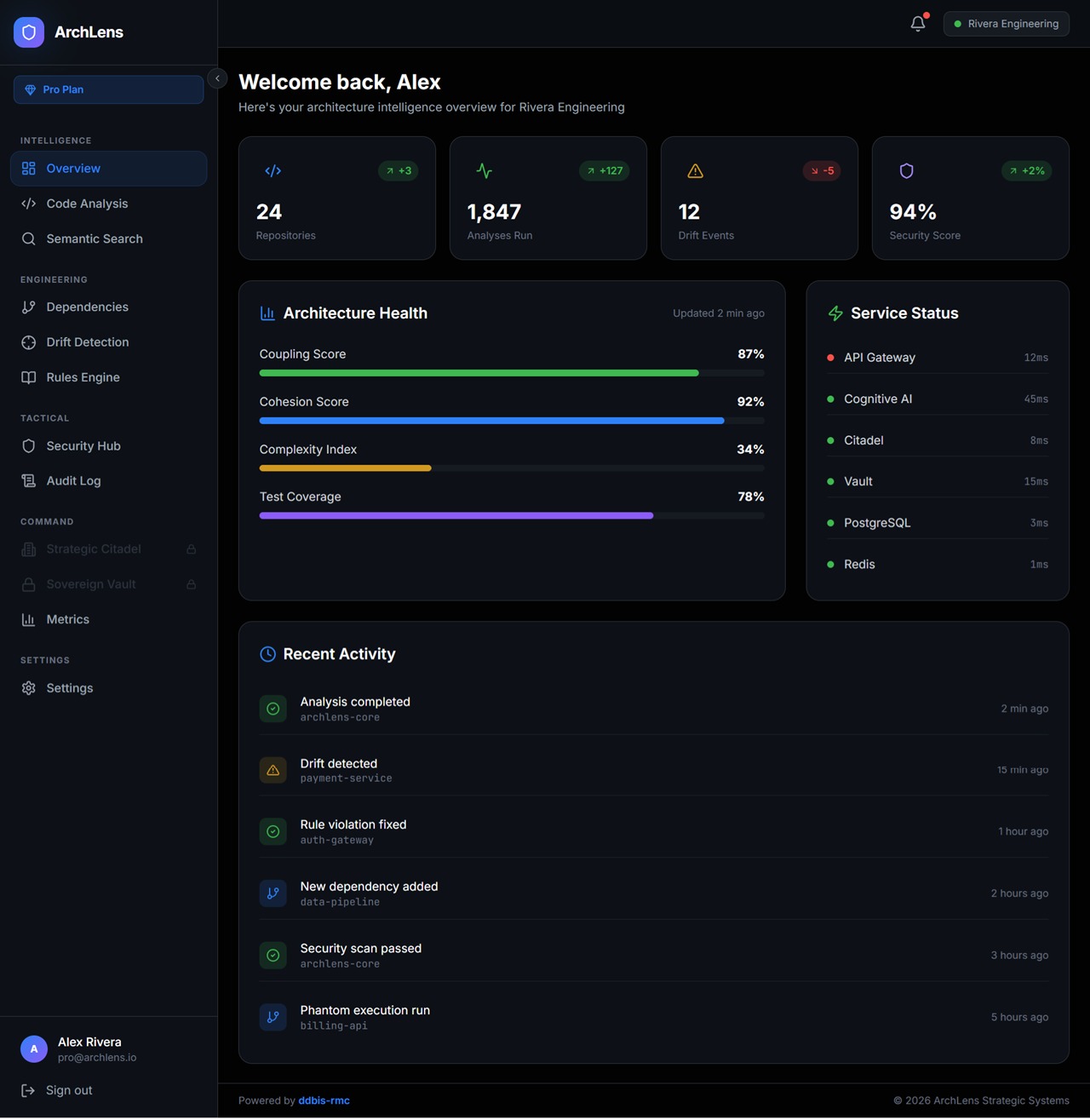The image size is (1090, 1120).
Task: Navigate to Dependencies
Action: point(108,307)
